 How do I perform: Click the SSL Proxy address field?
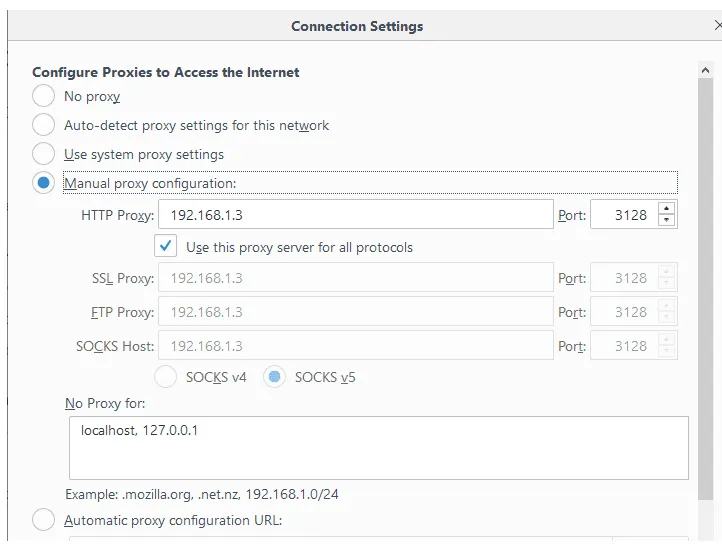[x=355, y=278]
